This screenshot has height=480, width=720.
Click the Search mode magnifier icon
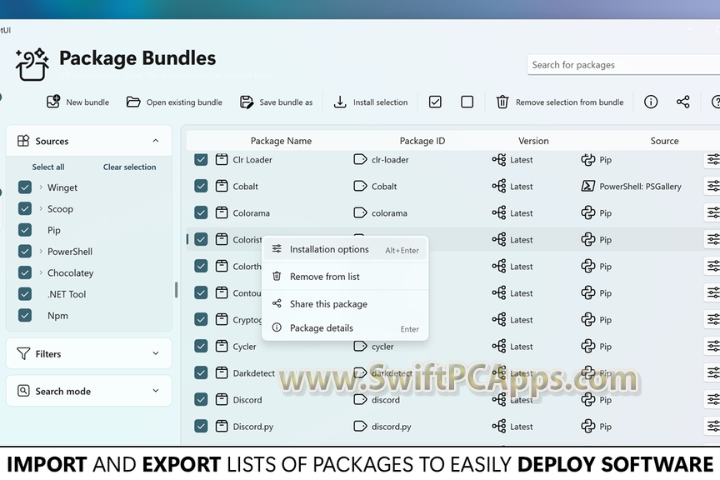click(23, 390)
